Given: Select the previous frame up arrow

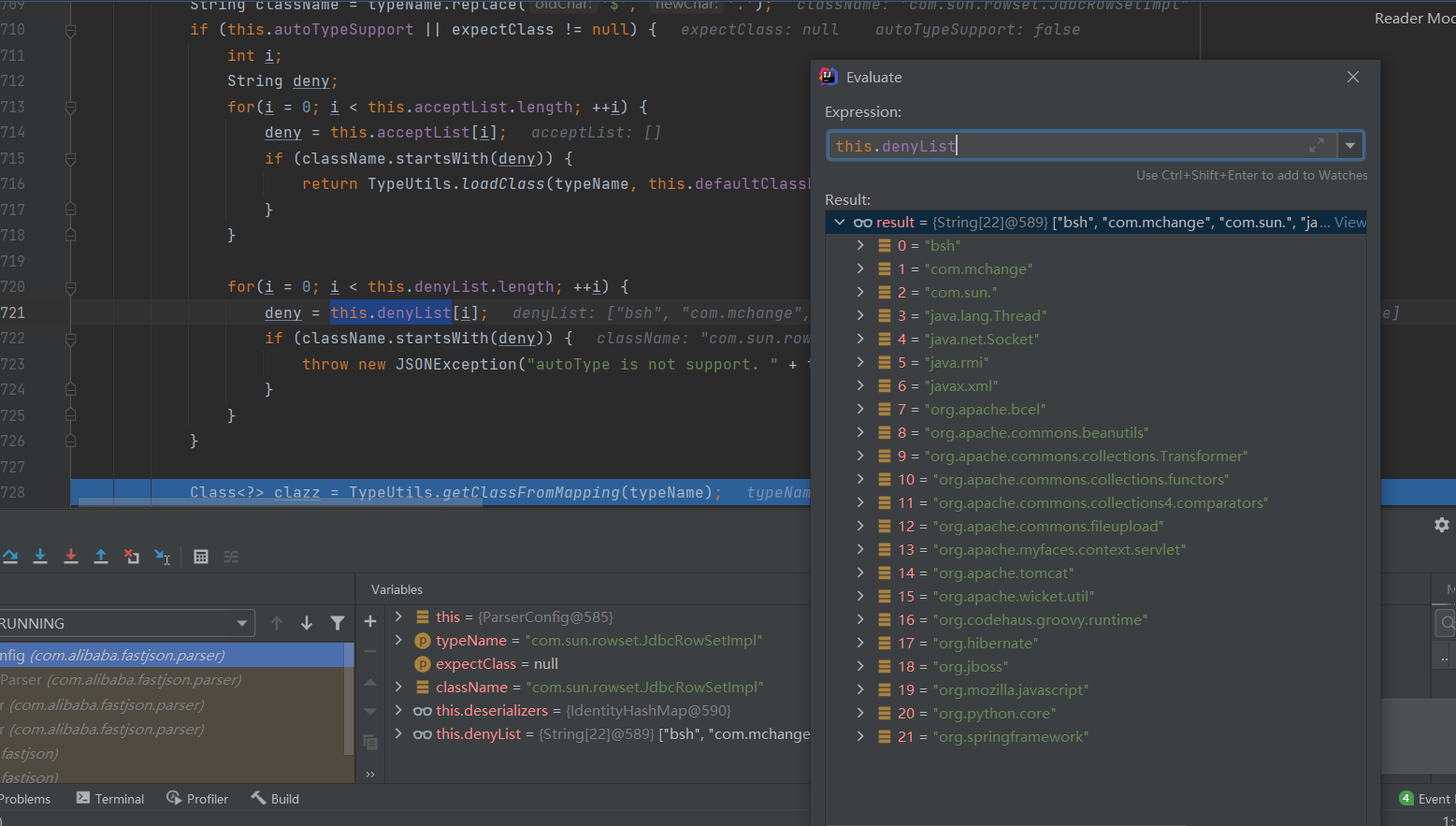Looking at the screenshot, I should [x=277, y=623].
